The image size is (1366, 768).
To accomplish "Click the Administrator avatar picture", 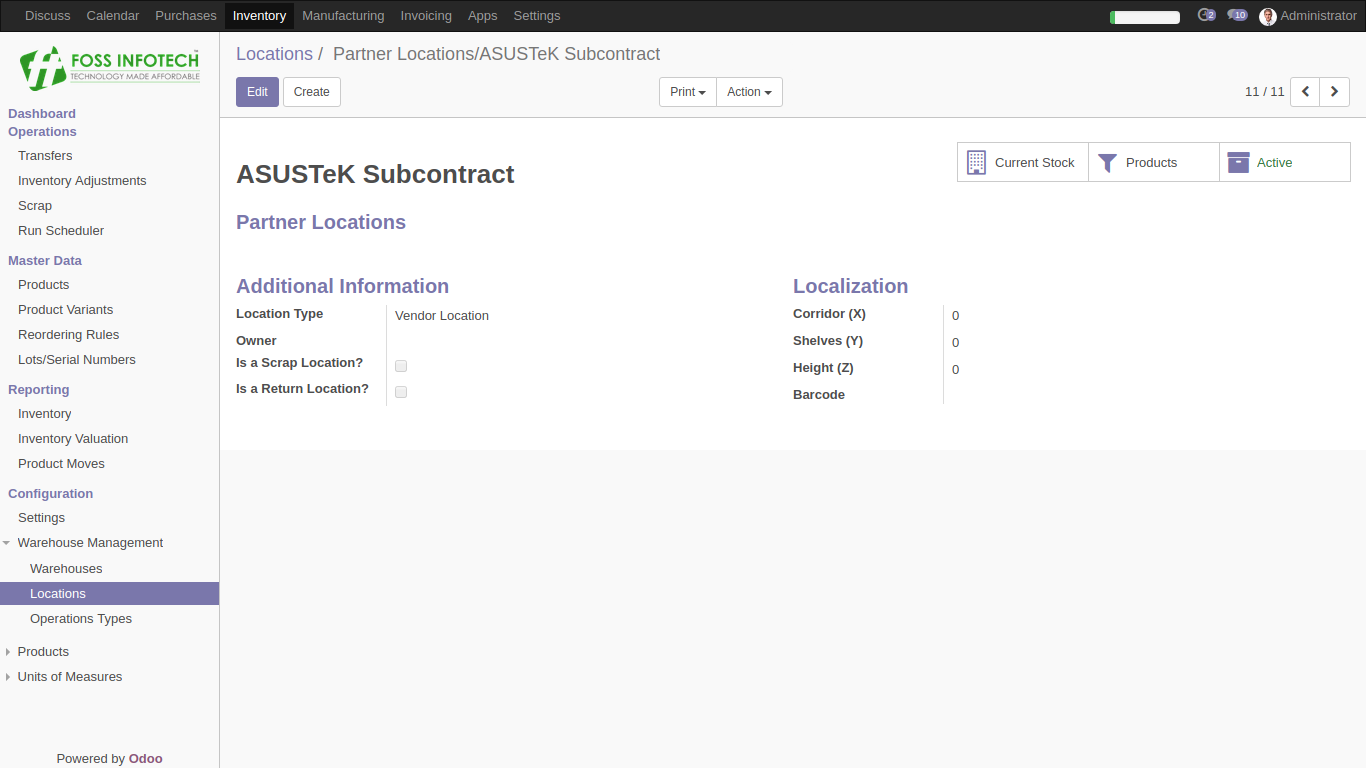I will pos(1268,16).
